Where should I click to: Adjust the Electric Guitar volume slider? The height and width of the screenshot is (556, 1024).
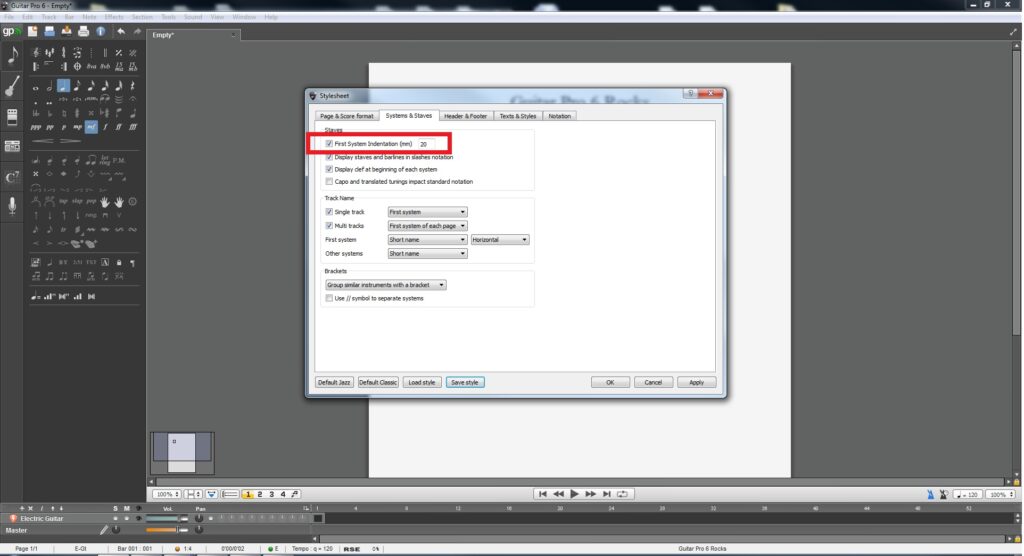pyautogui.click(x=166, y=518)
